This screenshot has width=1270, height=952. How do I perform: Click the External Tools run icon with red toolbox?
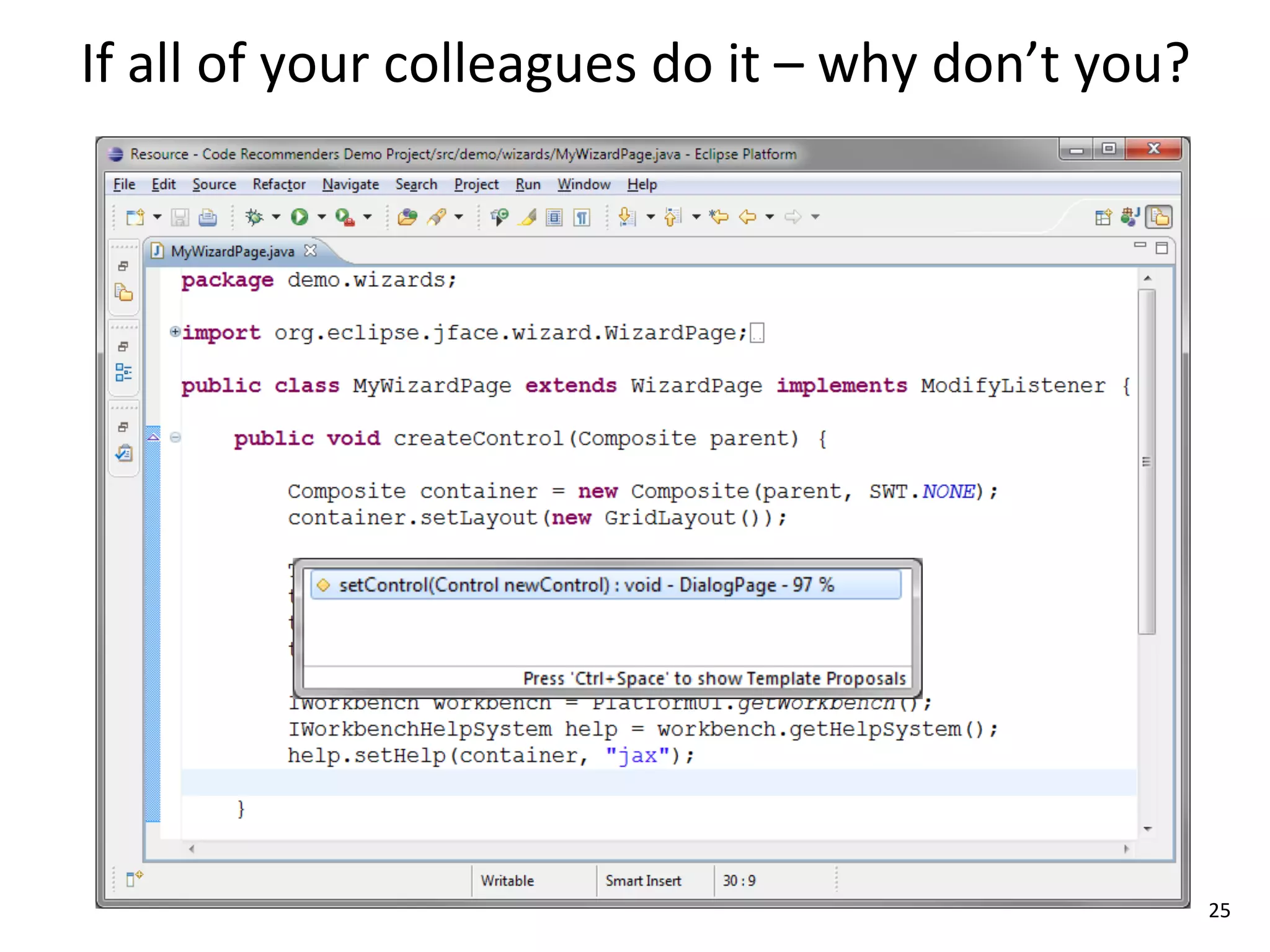tap(345, 217)
